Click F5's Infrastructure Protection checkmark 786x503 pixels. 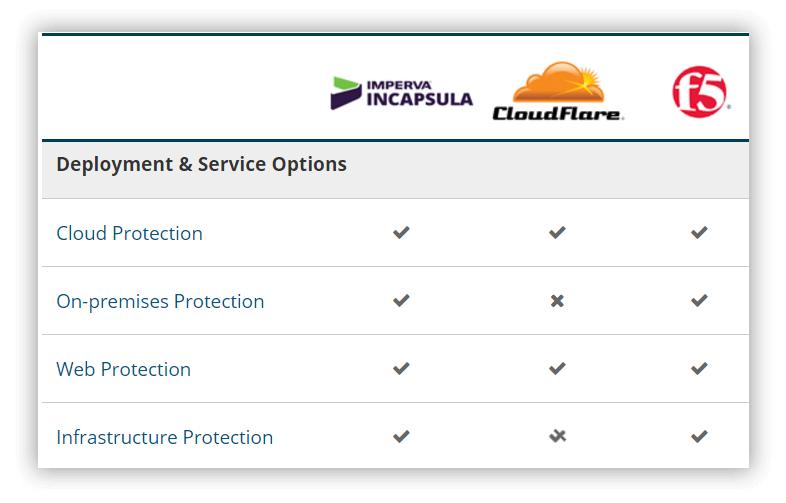(699, 436)
